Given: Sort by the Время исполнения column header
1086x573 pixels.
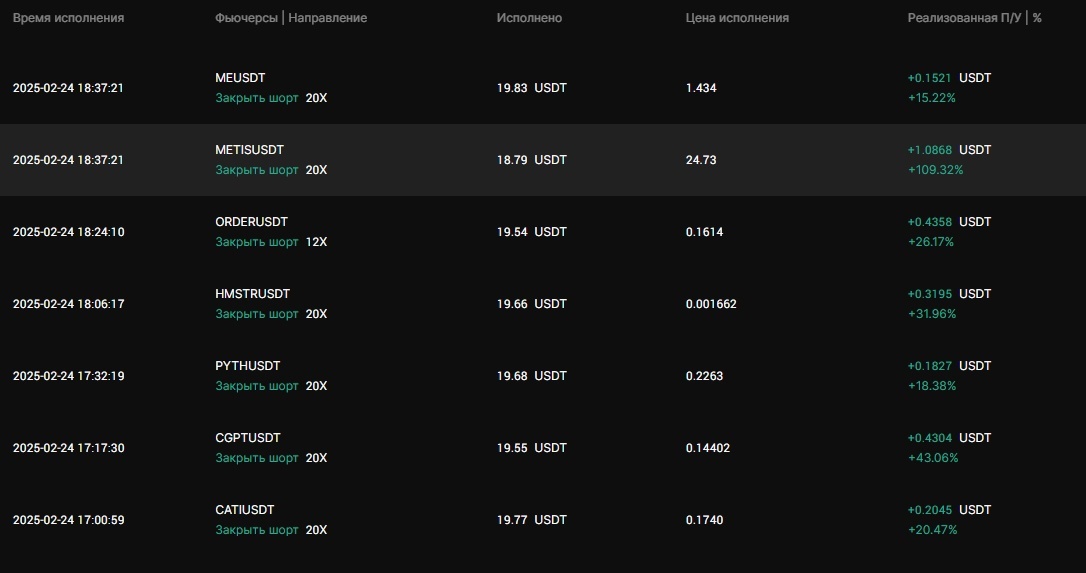Looking at the screenshot, I should (68, 18).
